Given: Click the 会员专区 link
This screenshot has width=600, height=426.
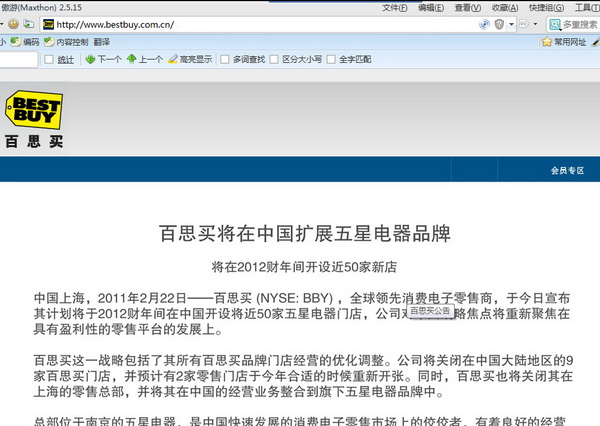Looking at the screenshot, I should point(566,171).
